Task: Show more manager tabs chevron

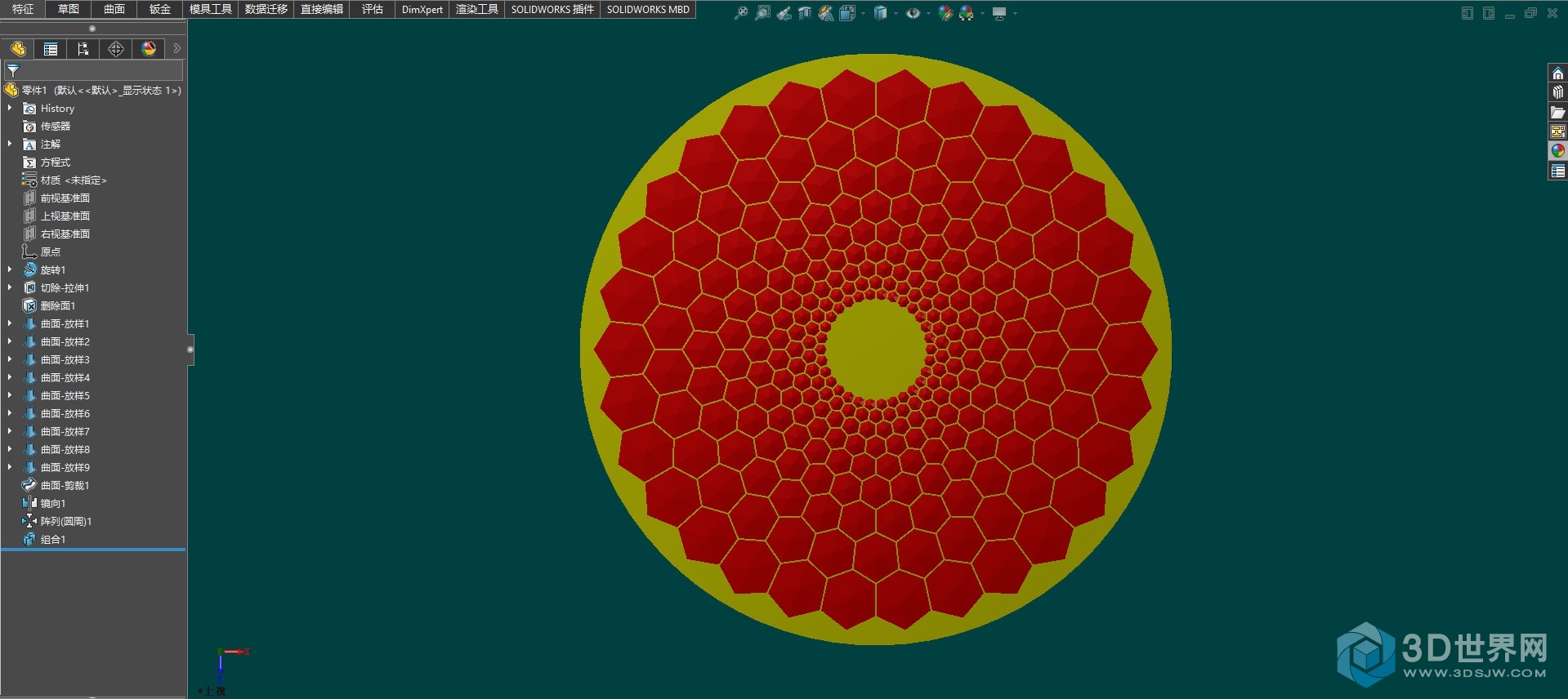Action: [x=176, y=49]
